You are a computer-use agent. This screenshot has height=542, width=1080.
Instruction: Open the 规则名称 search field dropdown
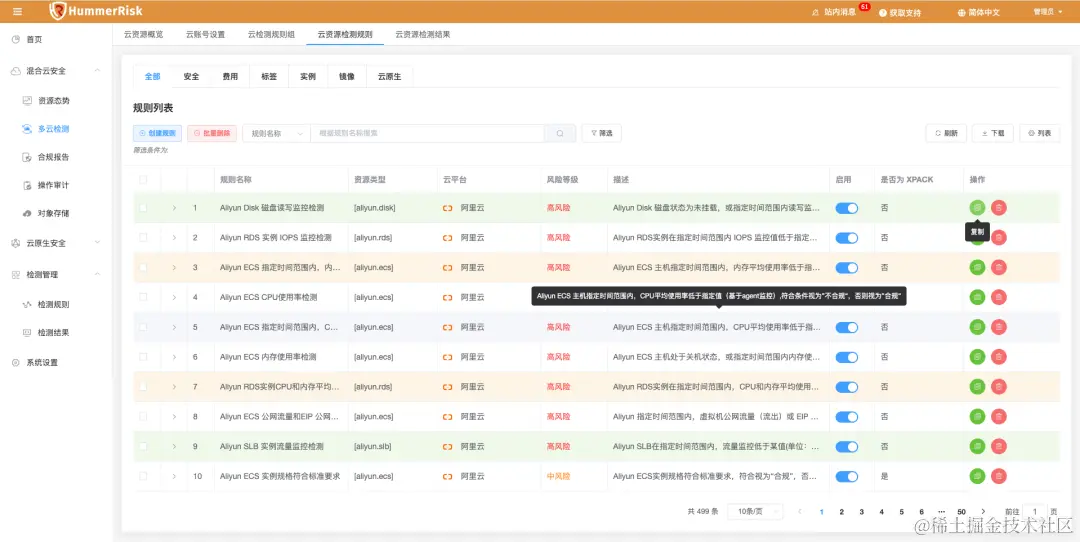pyautogui.click(x=276, y=134)
